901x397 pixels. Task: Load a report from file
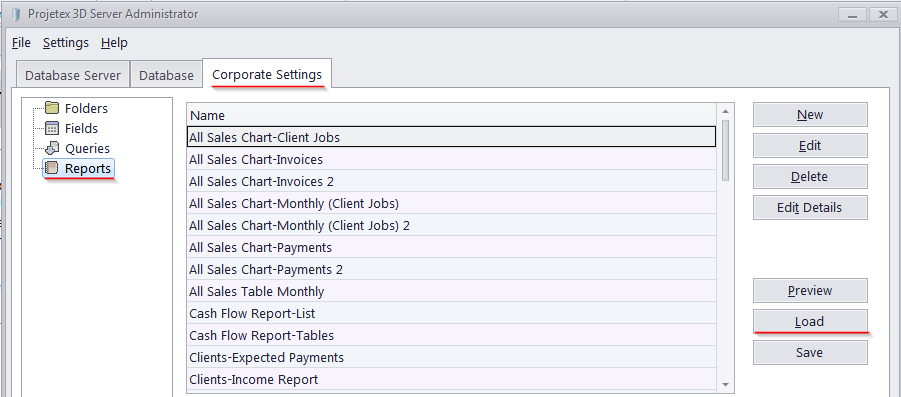810,322
